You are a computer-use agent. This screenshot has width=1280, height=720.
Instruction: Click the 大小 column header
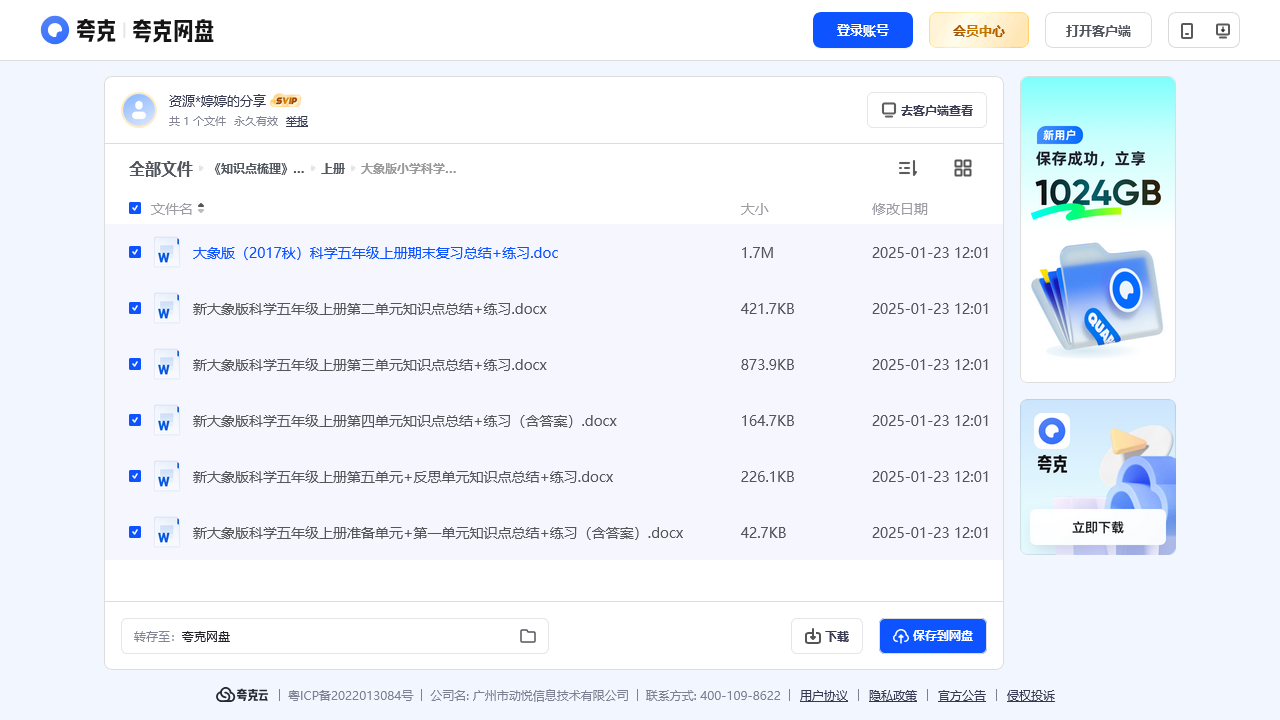(754, 209)
